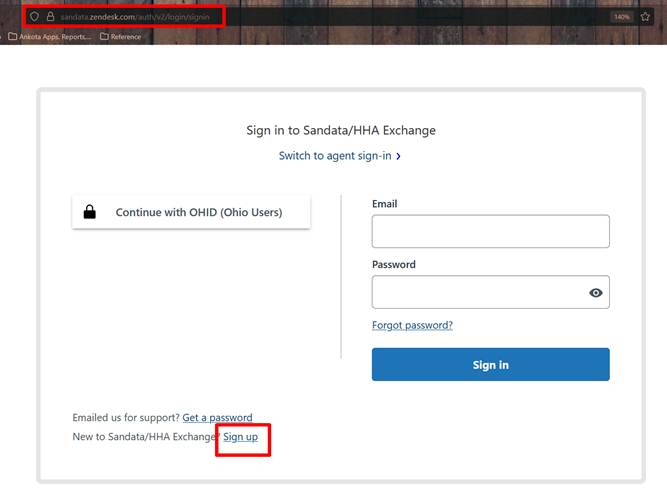Screen dimensions: 667x495
Task: Continue with OHID (Ohio Users)
Action: point(191,212)
